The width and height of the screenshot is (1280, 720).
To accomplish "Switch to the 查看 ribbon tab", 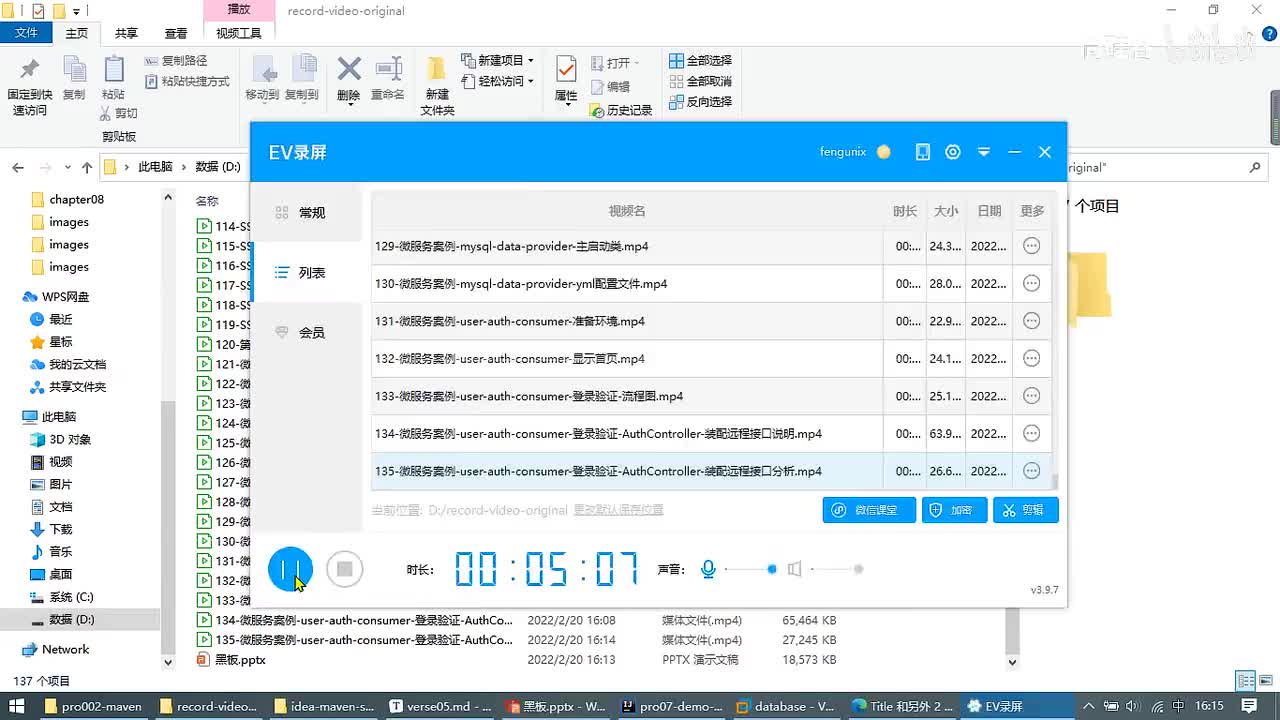I will point(176,33).
